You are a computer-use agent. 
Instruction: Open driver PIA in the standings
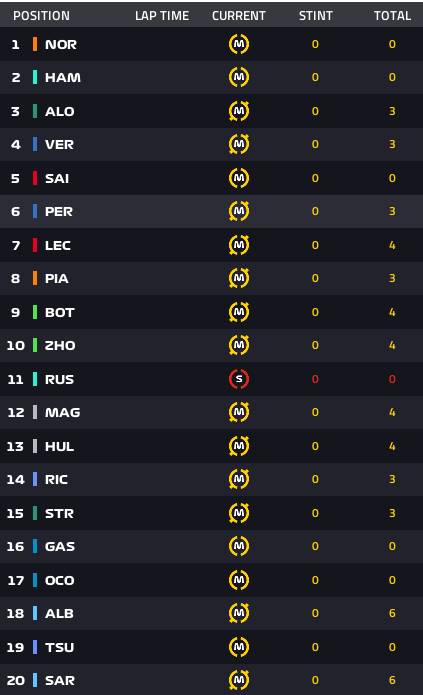pos(57,278)
